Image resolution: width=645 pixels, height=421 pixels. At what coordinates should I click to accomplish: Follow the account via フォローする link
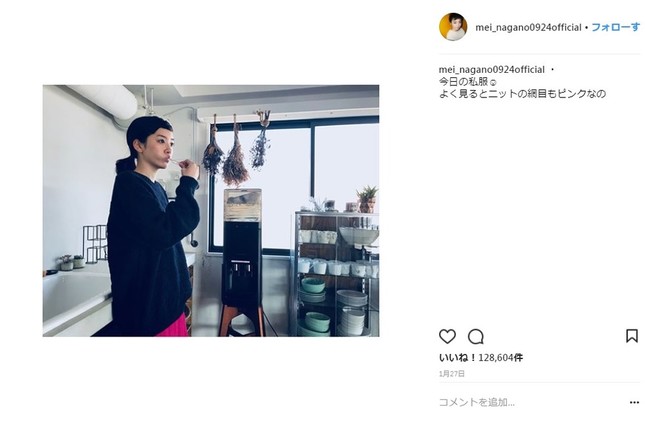click(615, 27)
